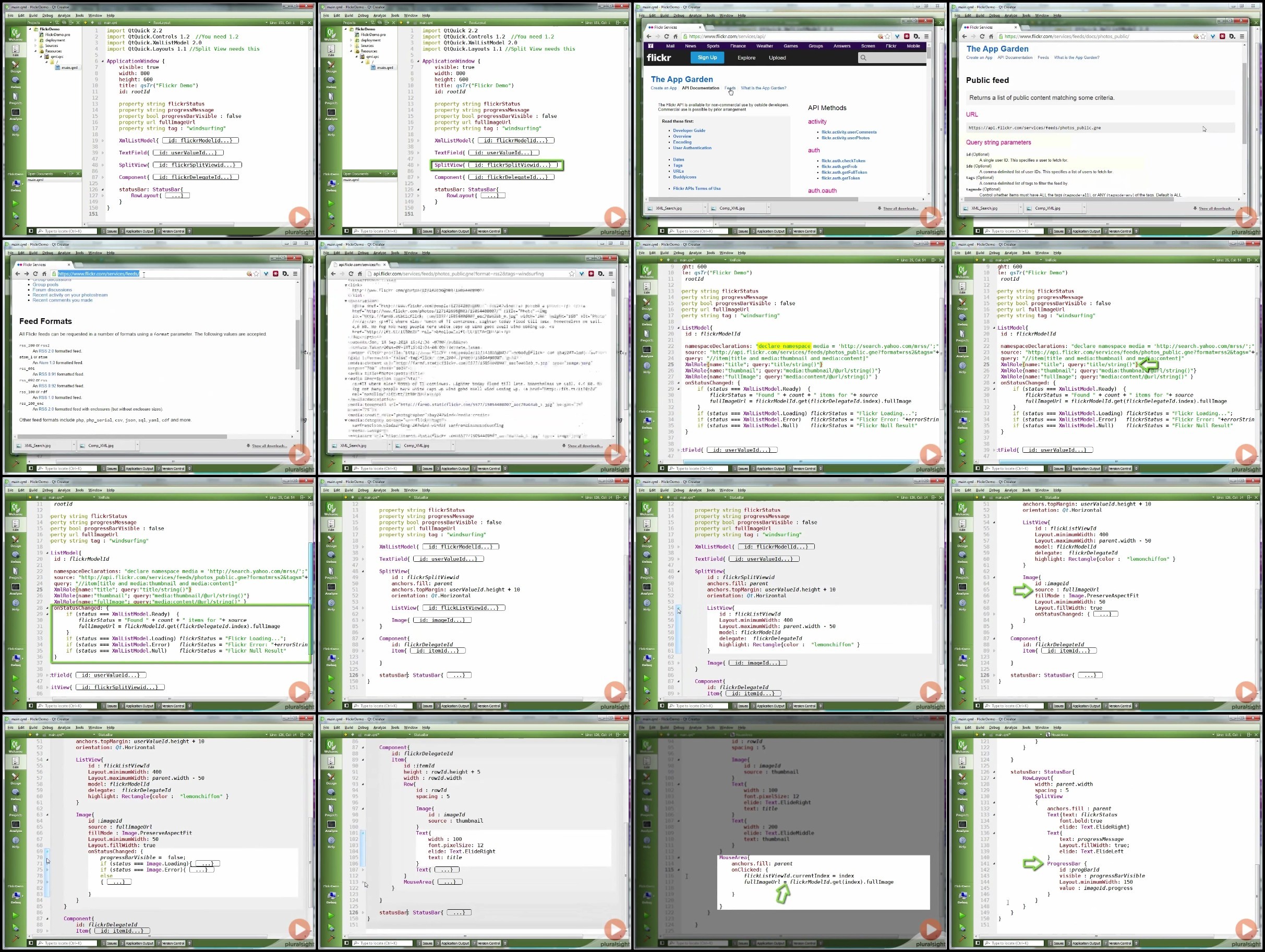Click Atom 1.0 link under Feed Formats
This screenshot has height=952, width=1265.
[x=47, y=363]
